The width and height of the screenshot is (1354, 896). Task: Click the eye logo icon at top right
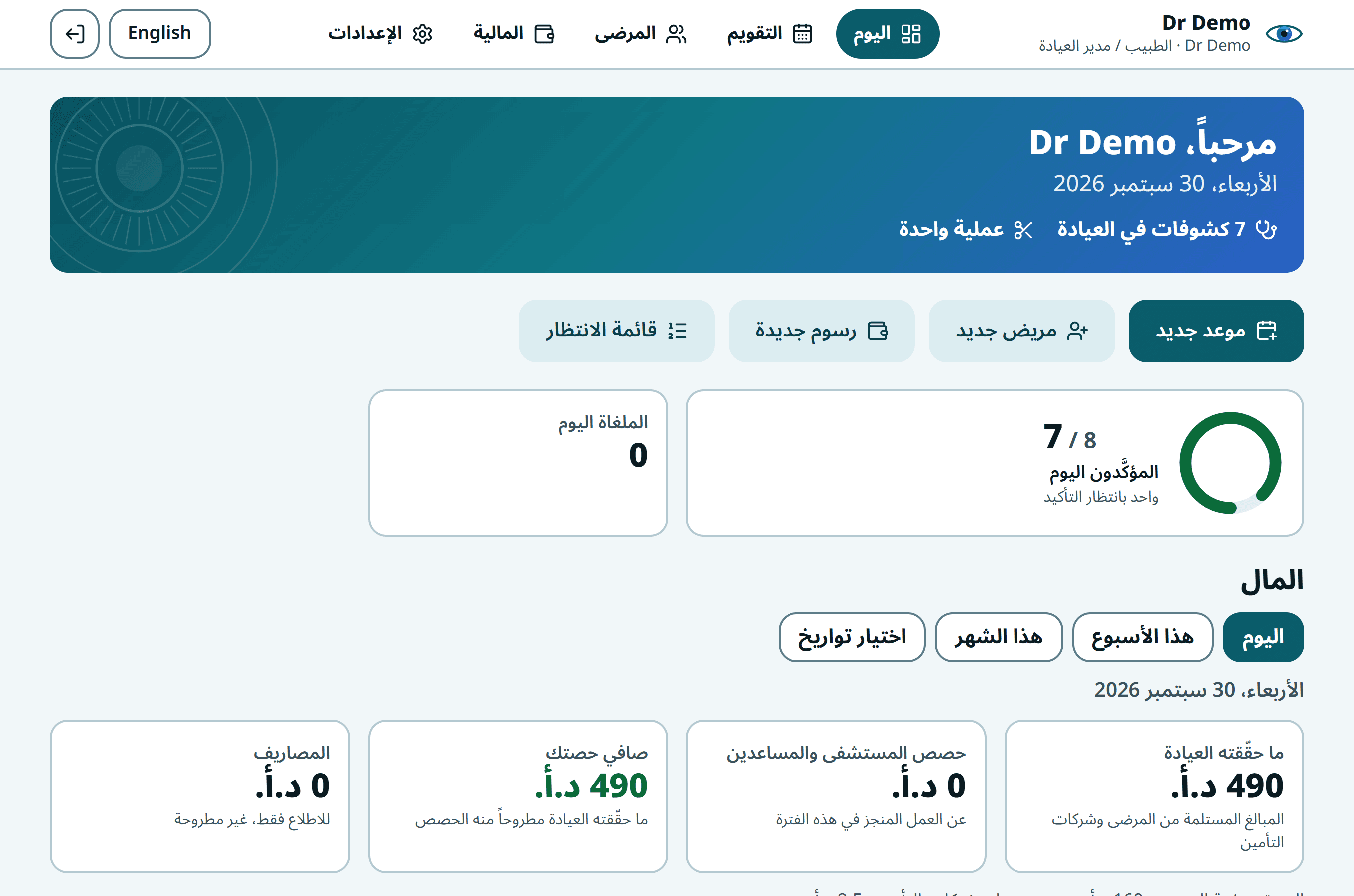1284,34
